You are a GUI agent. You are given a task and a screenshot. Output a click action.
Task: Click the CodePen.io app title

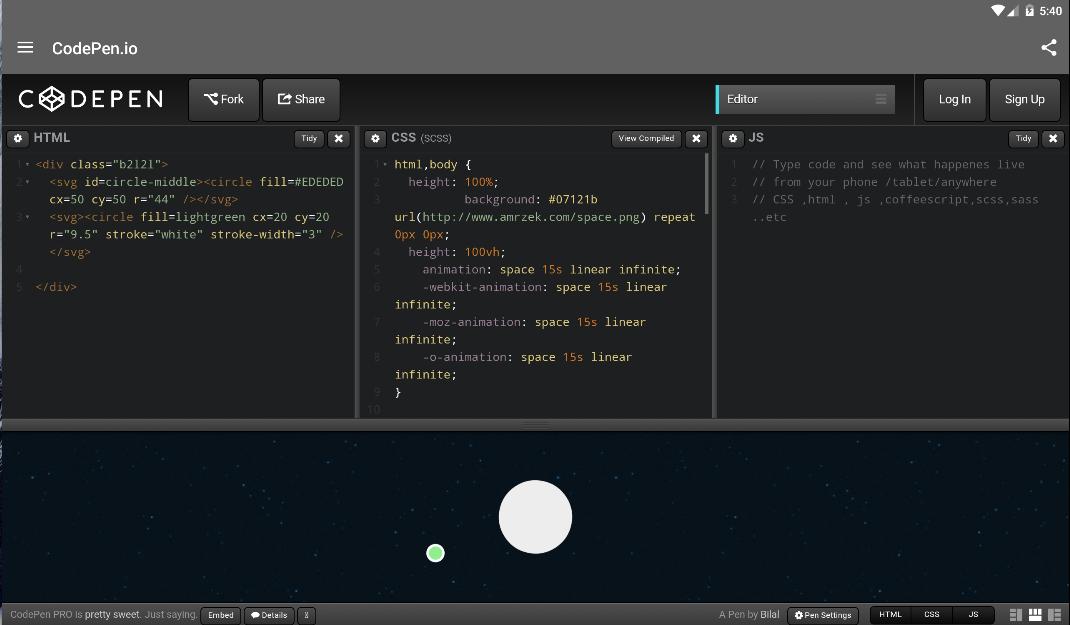(x=95, y=48)
